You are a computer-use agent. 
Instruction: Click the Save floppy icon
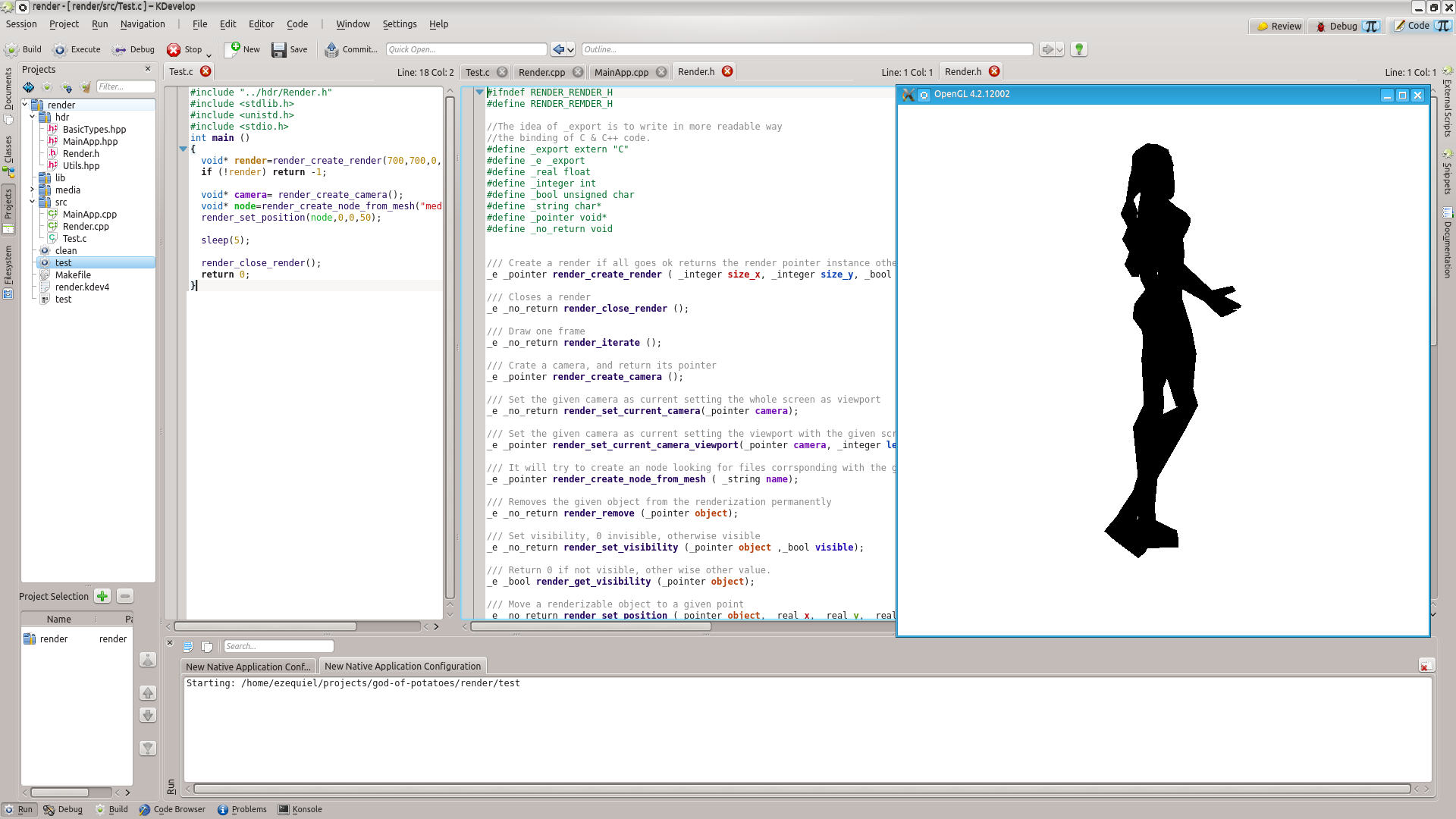[279, 49]
